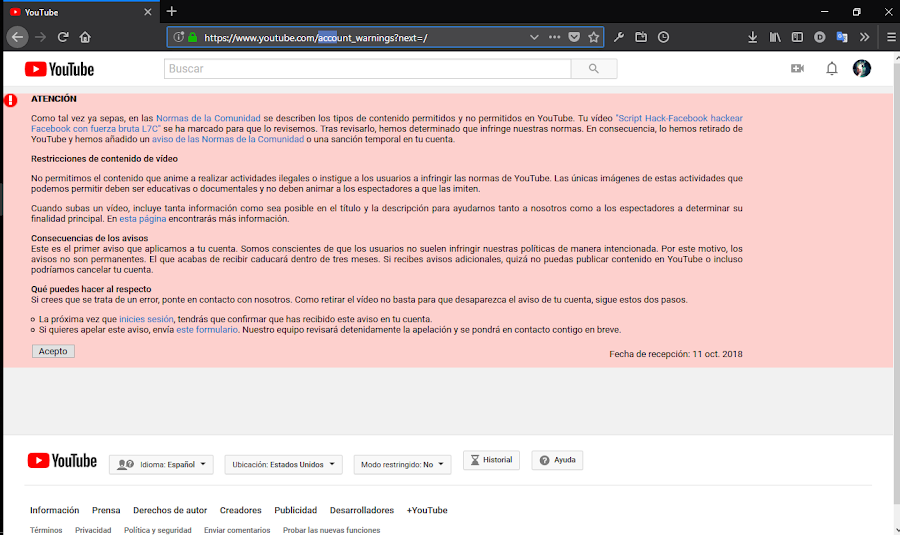900x535 pixels.
Task: Click the site information icon in address bar
Action: [x=179, y=37]
